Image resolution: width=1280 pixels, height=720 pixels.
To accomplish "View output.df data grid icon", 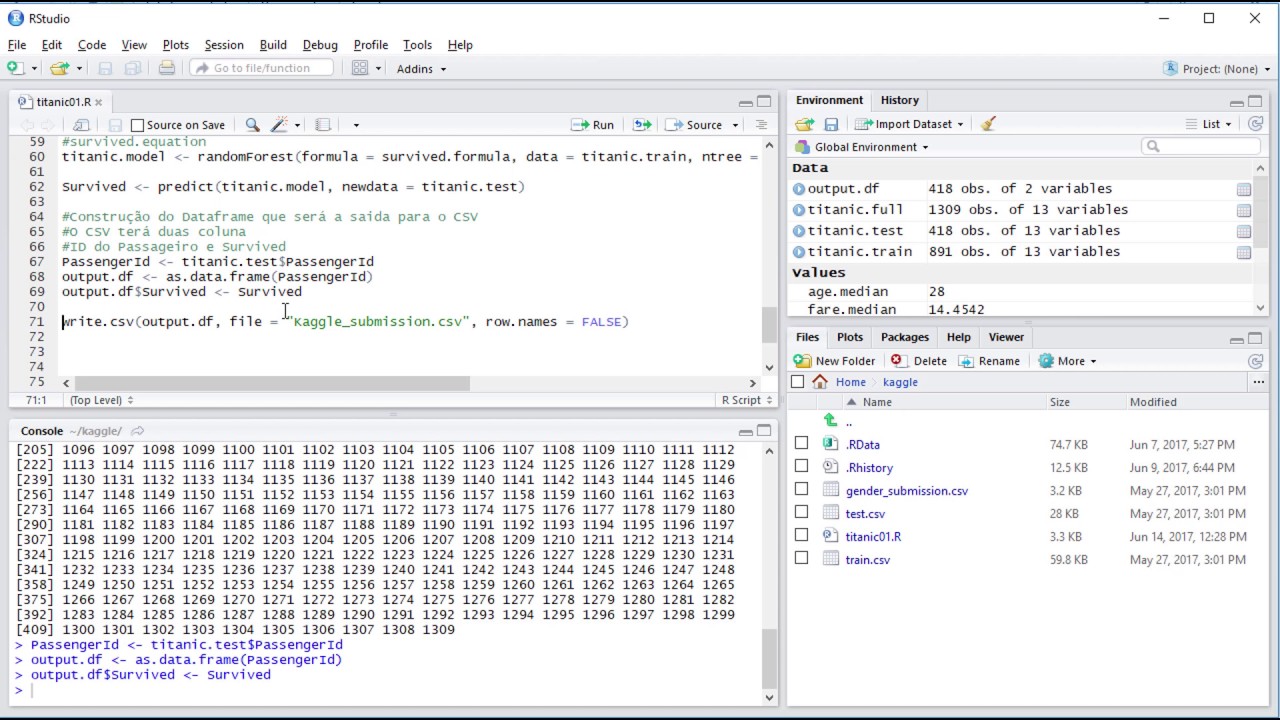I will coord(1243,189).
